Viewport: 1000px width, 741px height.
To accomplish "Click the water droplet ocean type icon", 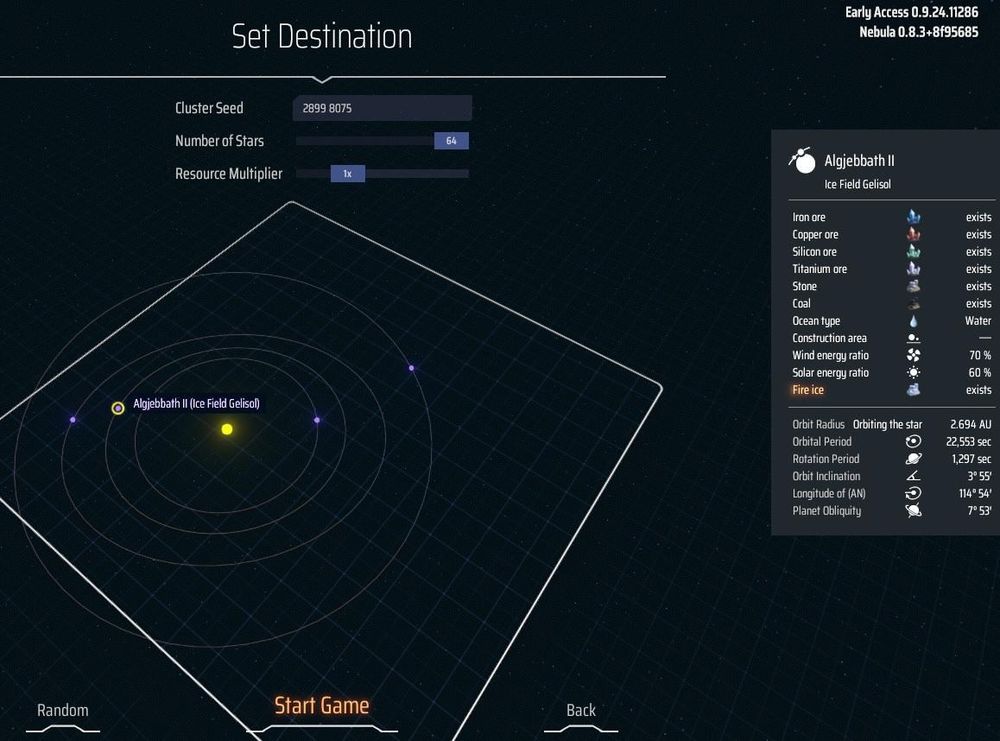I will pos(913,321).
